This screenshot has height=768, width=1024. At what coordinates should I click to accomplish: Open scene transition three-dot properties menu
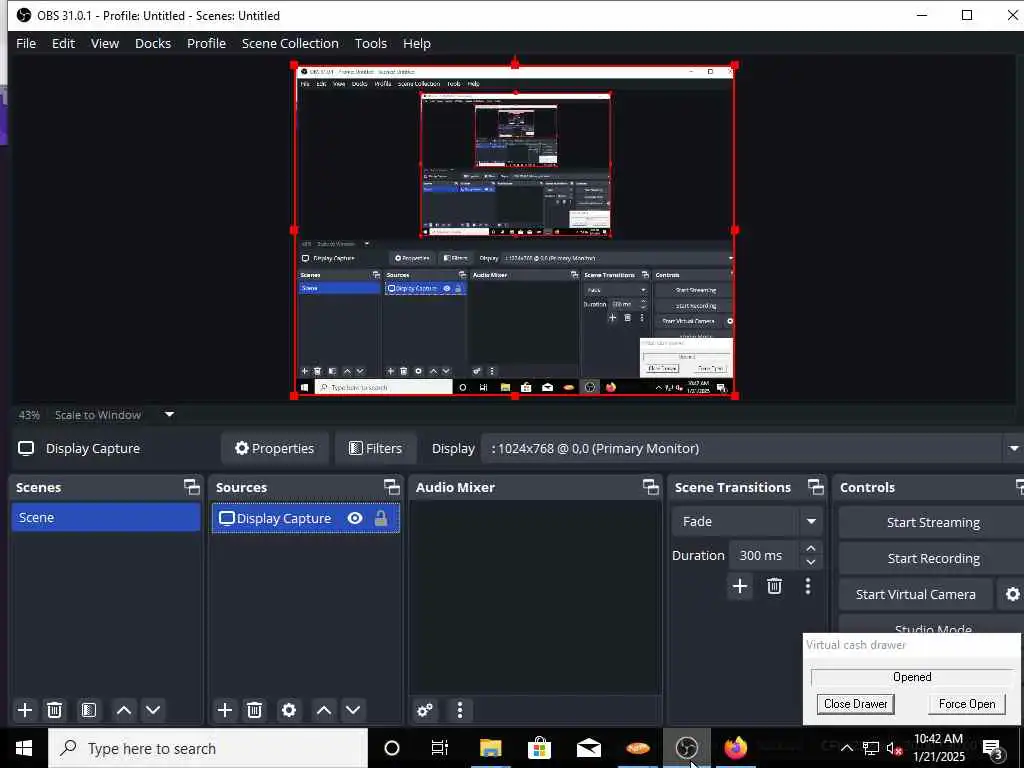(808, 586)
